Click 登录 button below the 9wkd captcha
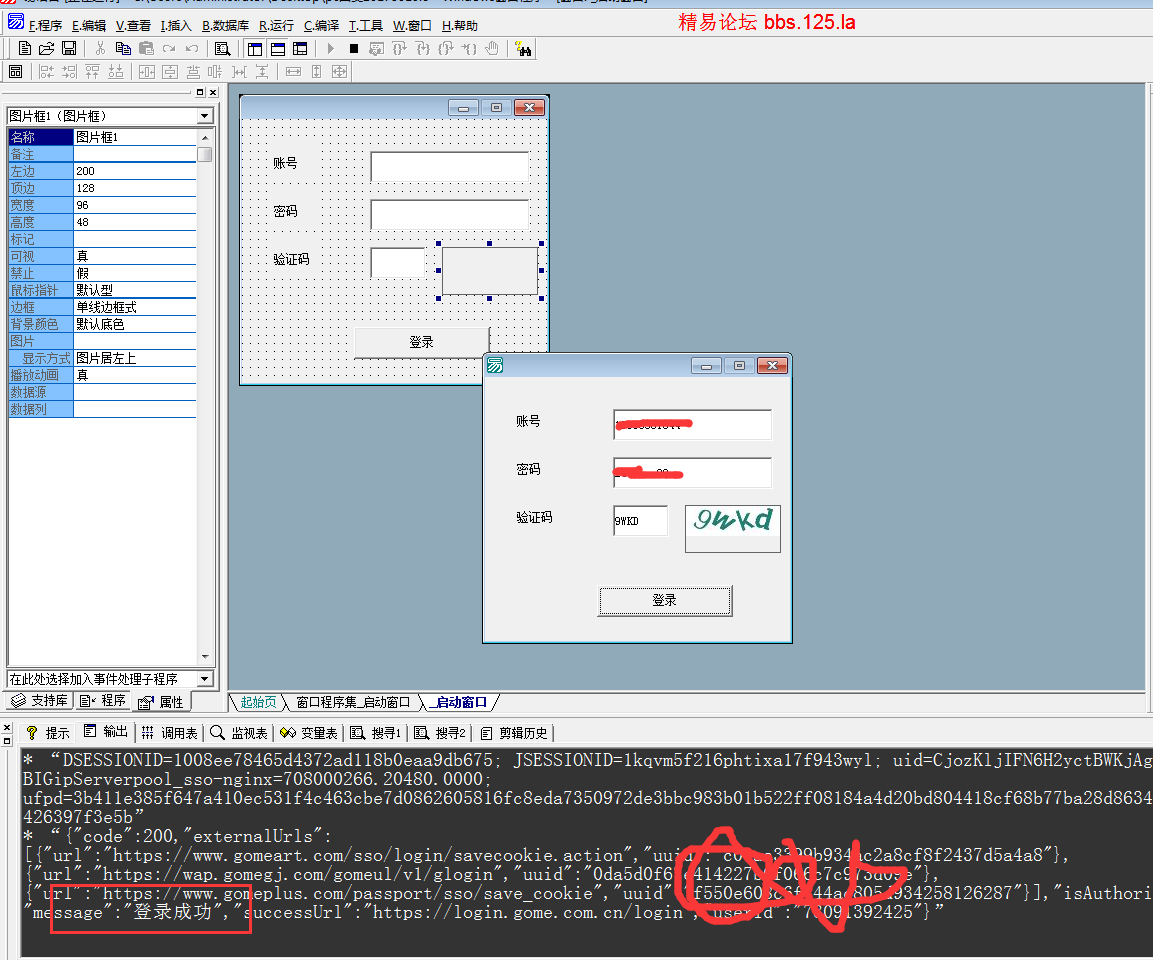Screen dimensions: 1153x960 pyautogui.click(x=665, y=600)
